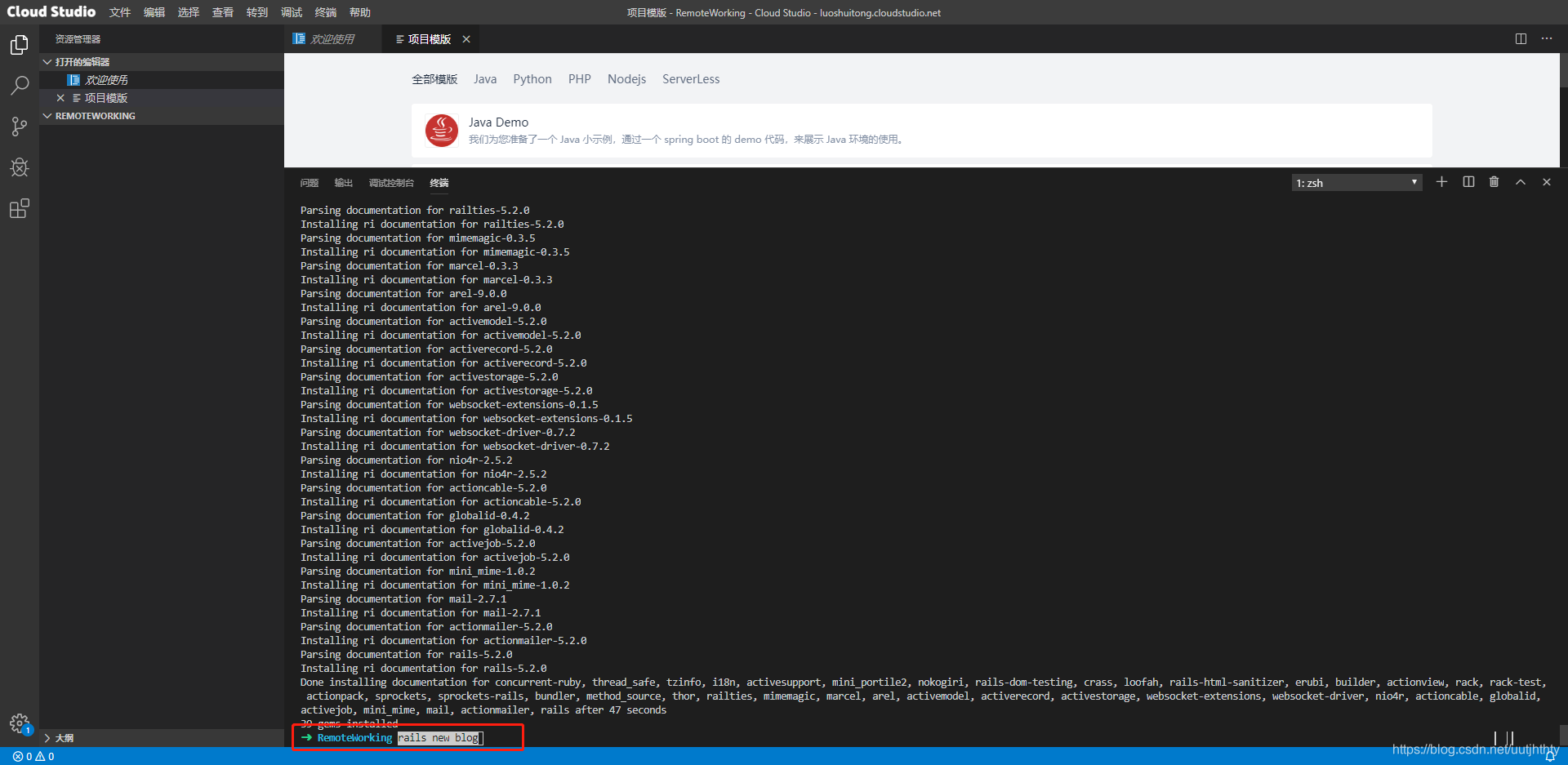
Task: Filter templates by PHP
Action: (x=580, y=79)
